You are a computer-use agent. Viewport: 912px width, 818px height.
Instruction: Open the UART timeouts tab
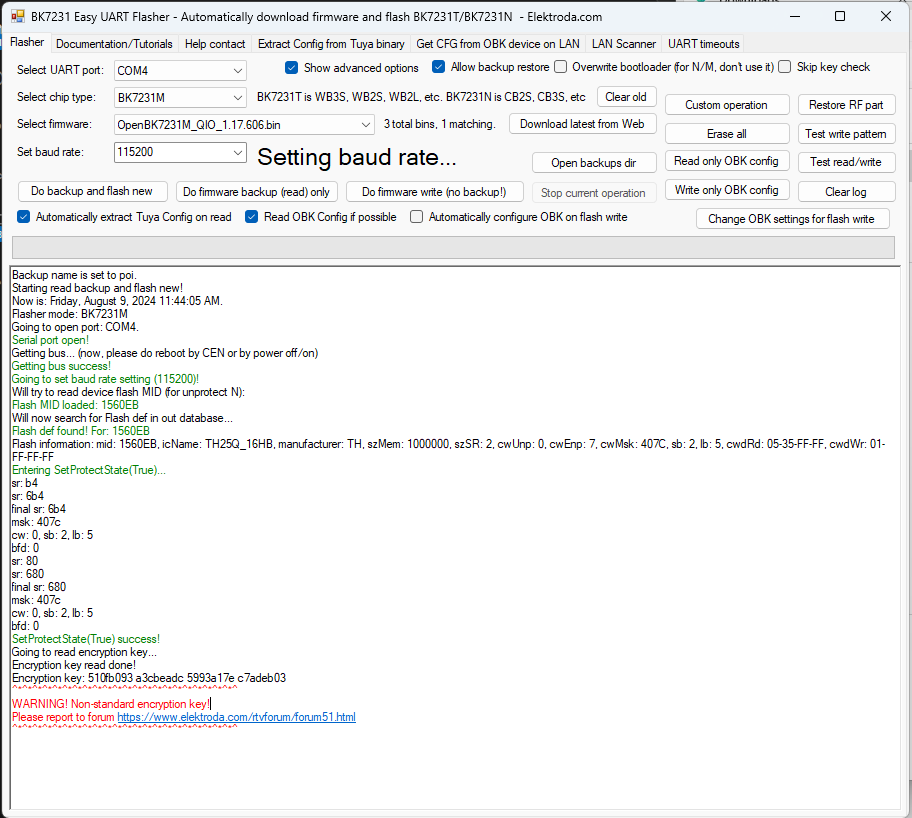[x=704, y=44]
